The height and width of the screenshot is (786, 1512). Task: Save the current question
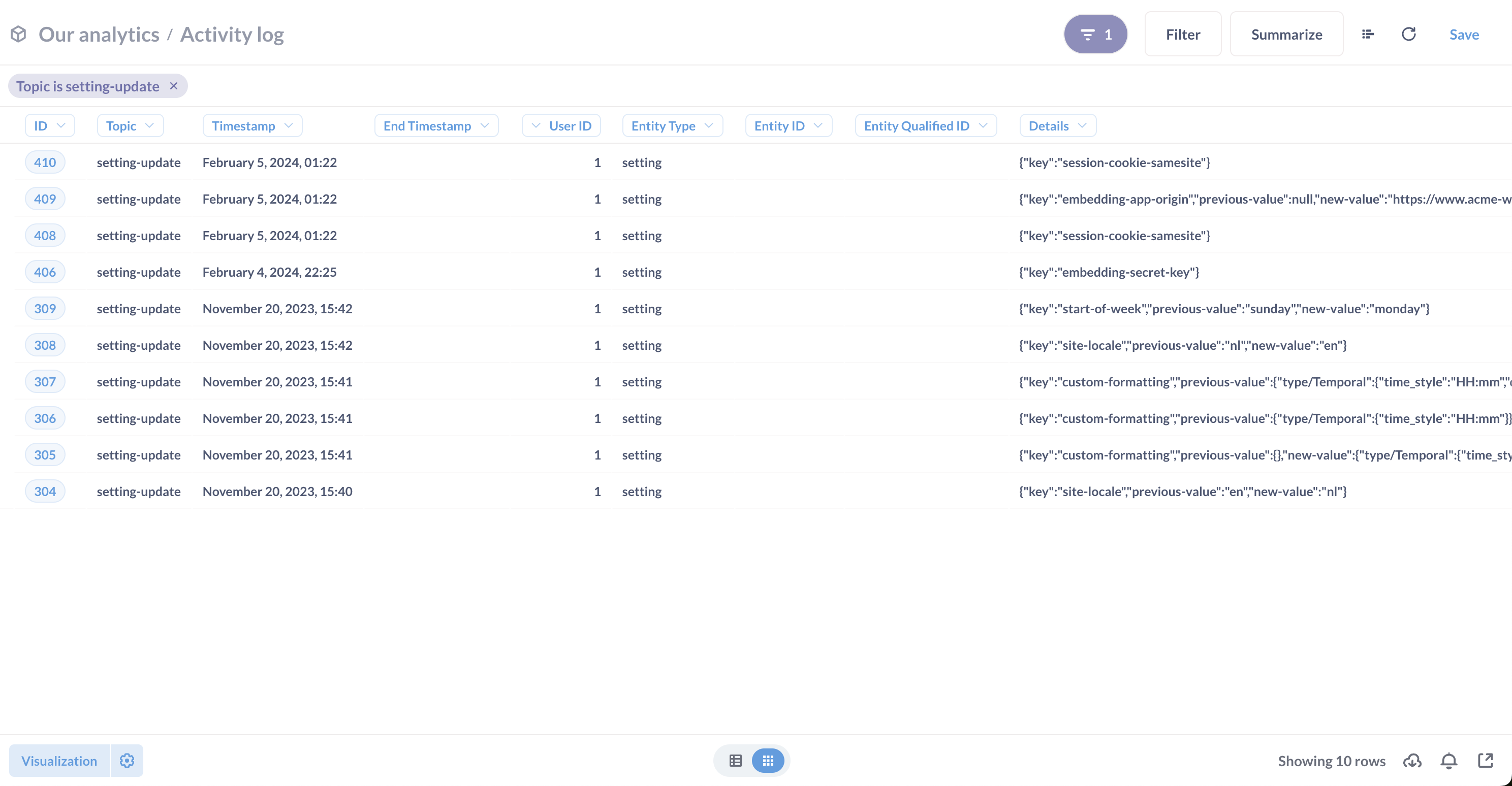(x=1463, y=34)
